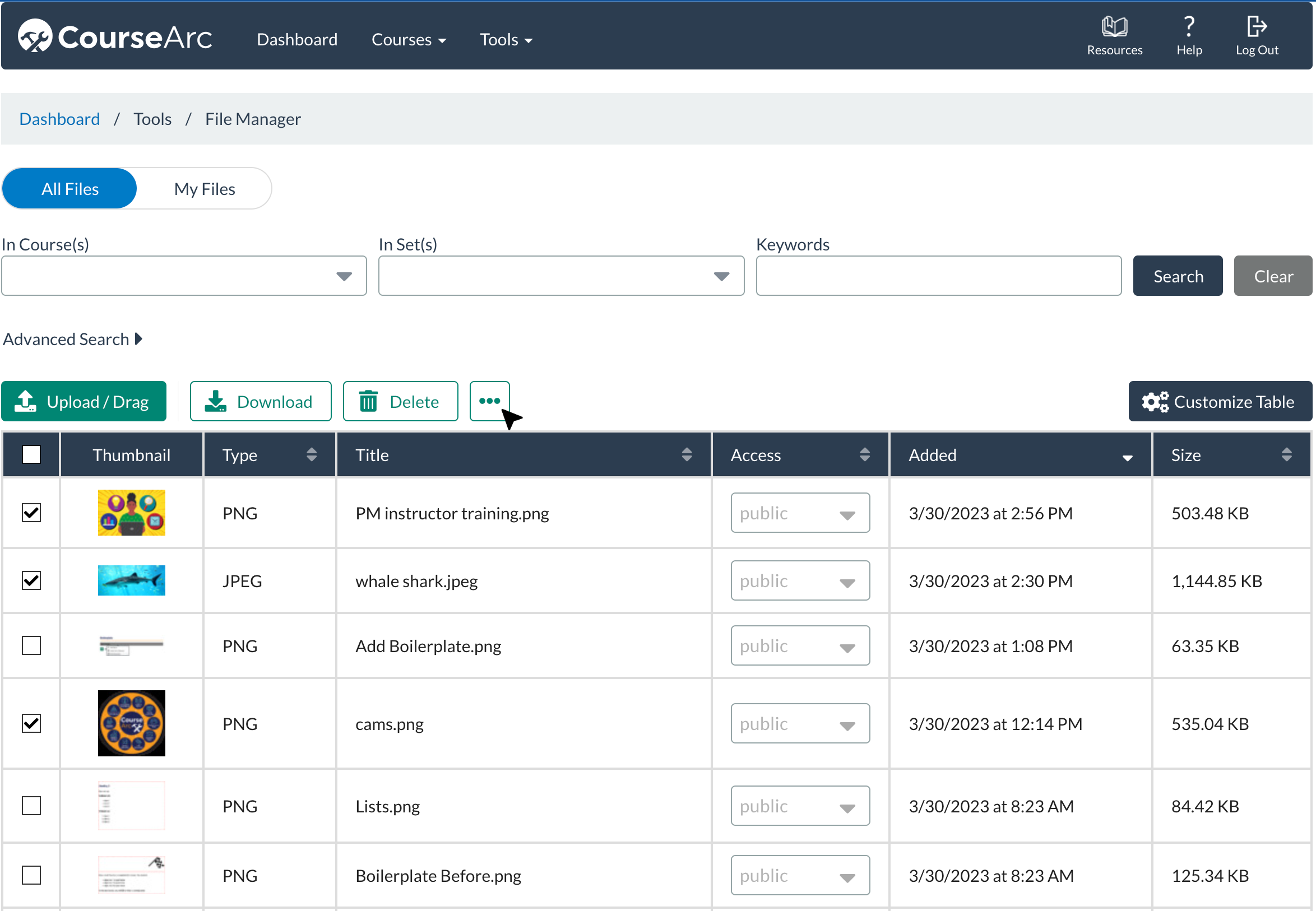Expand the Advanced Search section

72,340
